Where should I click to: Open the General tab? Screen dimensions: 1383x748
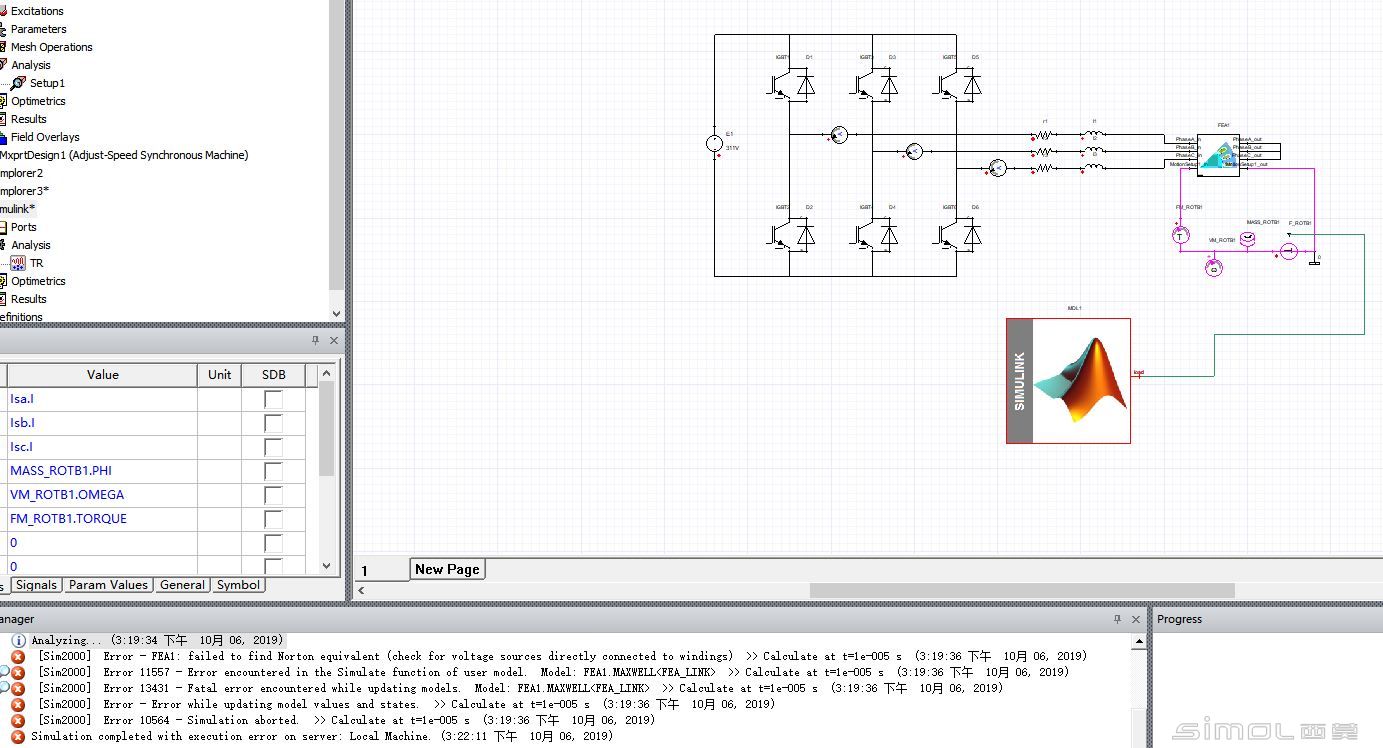[182, 585]
